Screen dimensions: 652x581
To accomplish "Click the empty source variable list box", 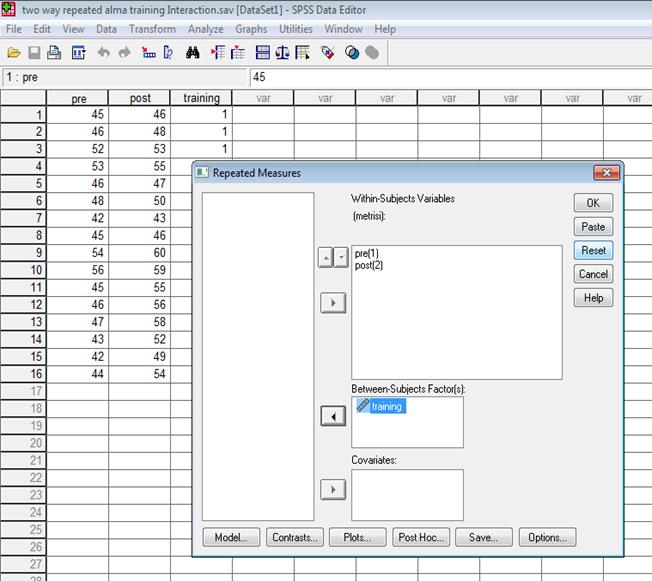I will click(258, 356).
